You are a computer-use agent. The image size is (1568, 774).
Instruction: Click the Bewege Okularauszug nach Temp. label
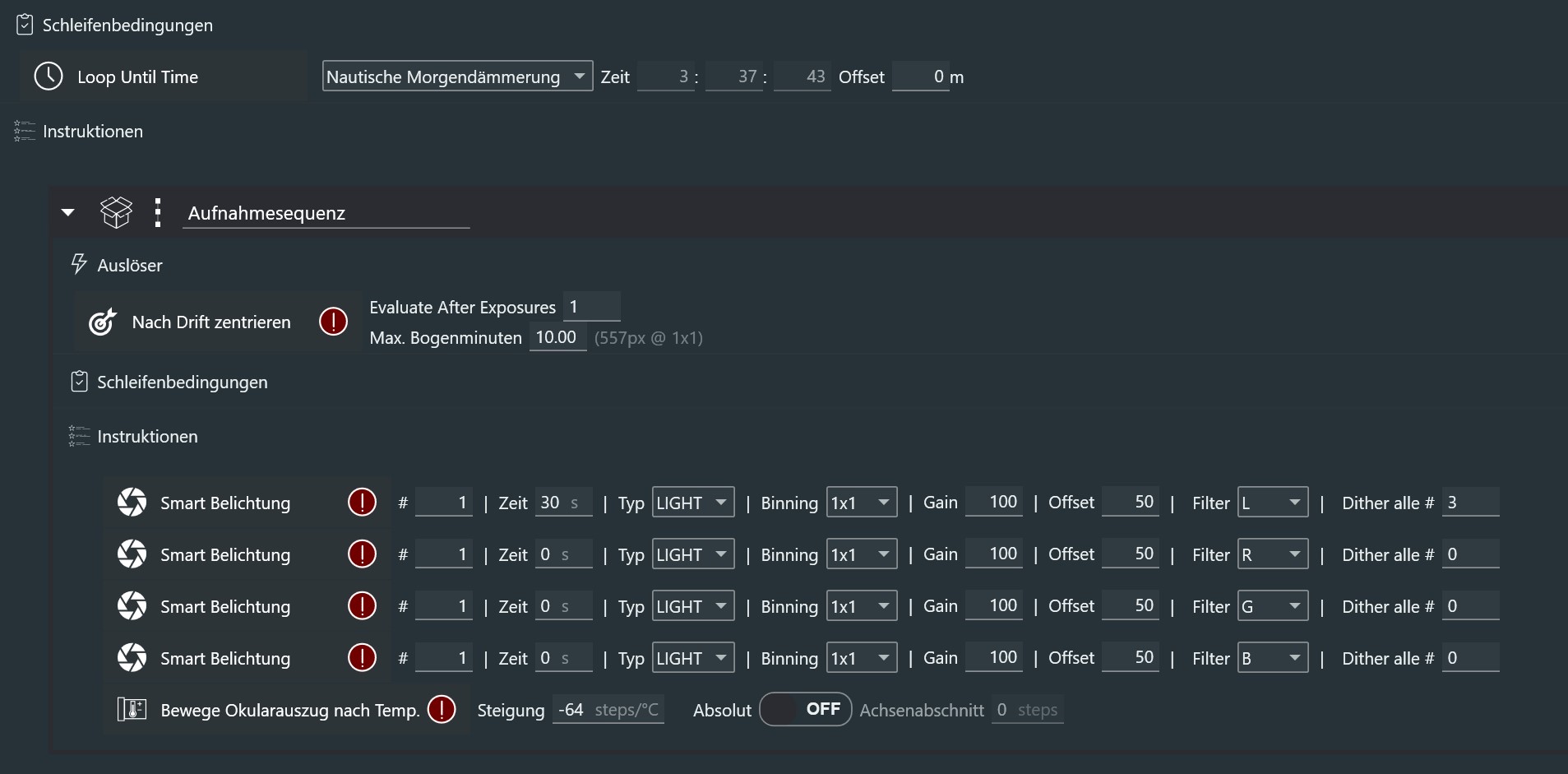290,710
